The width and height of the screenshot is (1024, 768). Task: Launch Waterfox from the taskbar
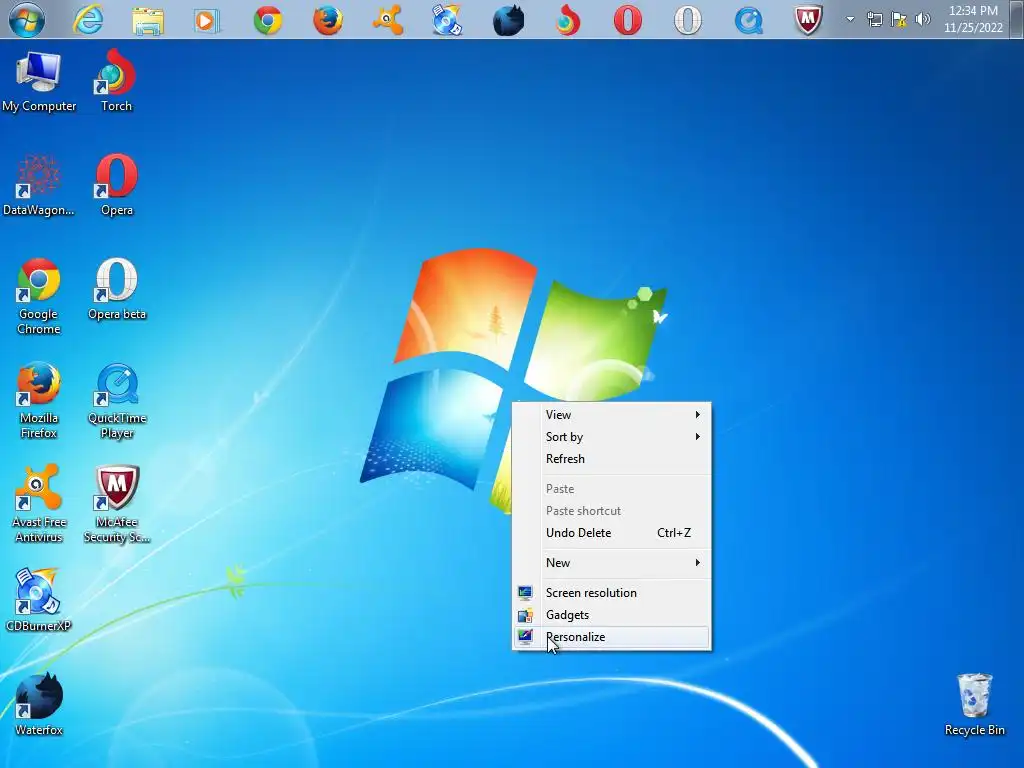pos(508,20)
